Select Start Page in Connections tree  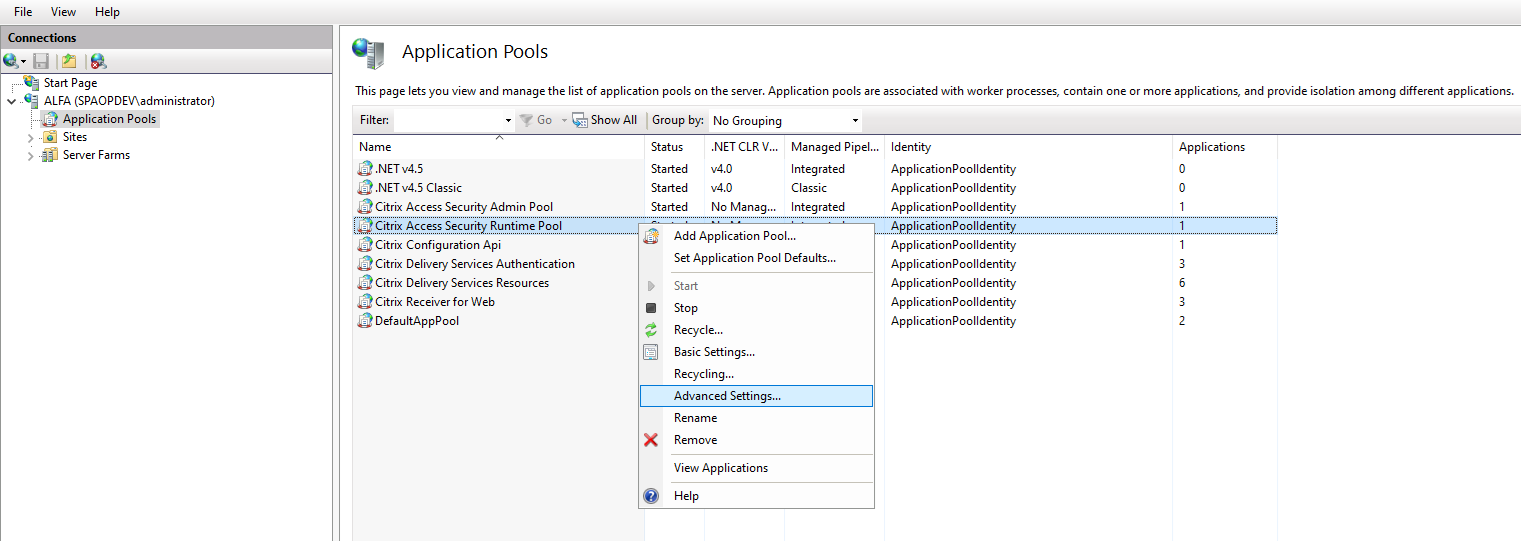click(x=70, y=83)
